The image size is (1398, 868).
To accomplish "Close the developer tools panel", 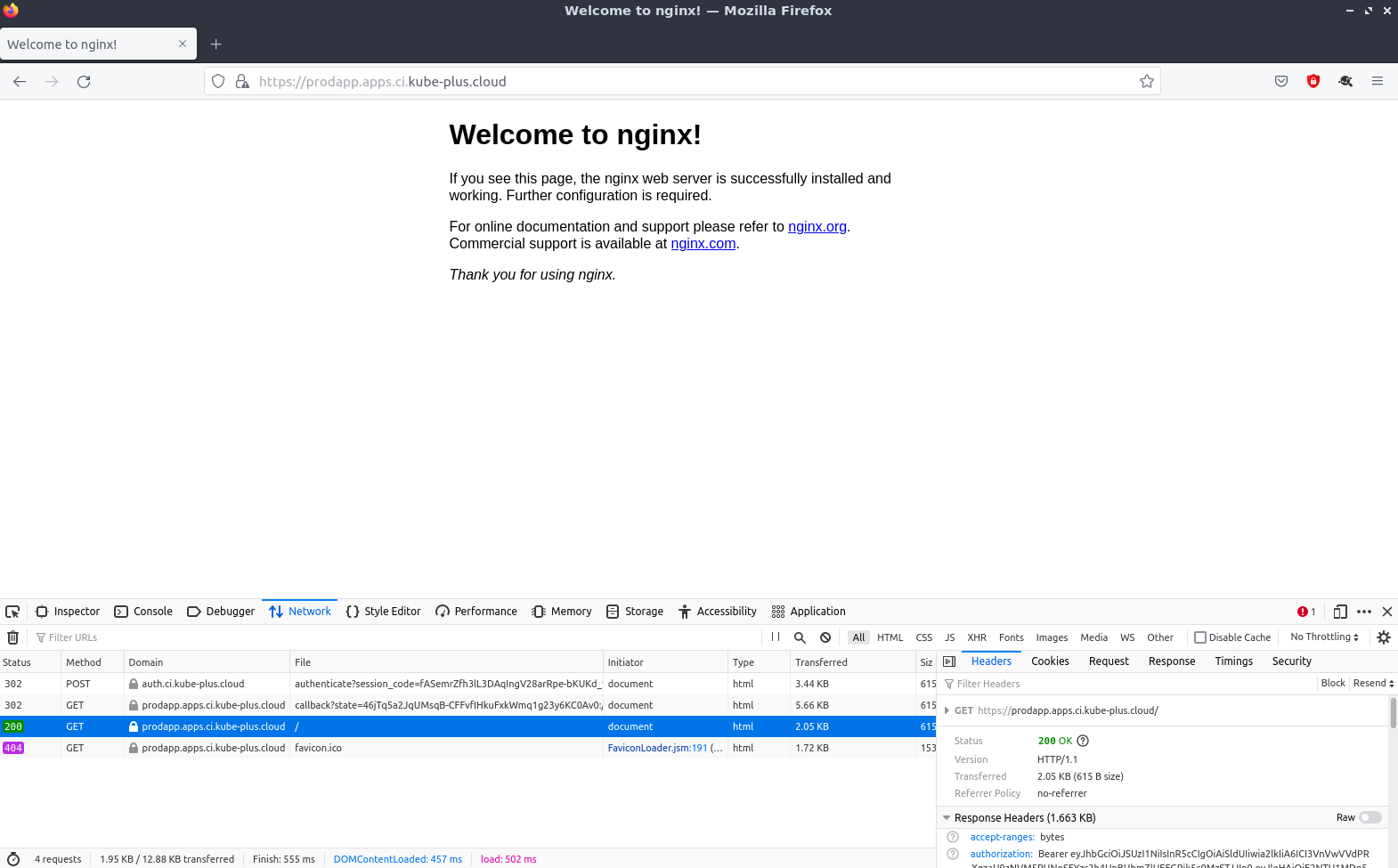I will [1387, 612].
